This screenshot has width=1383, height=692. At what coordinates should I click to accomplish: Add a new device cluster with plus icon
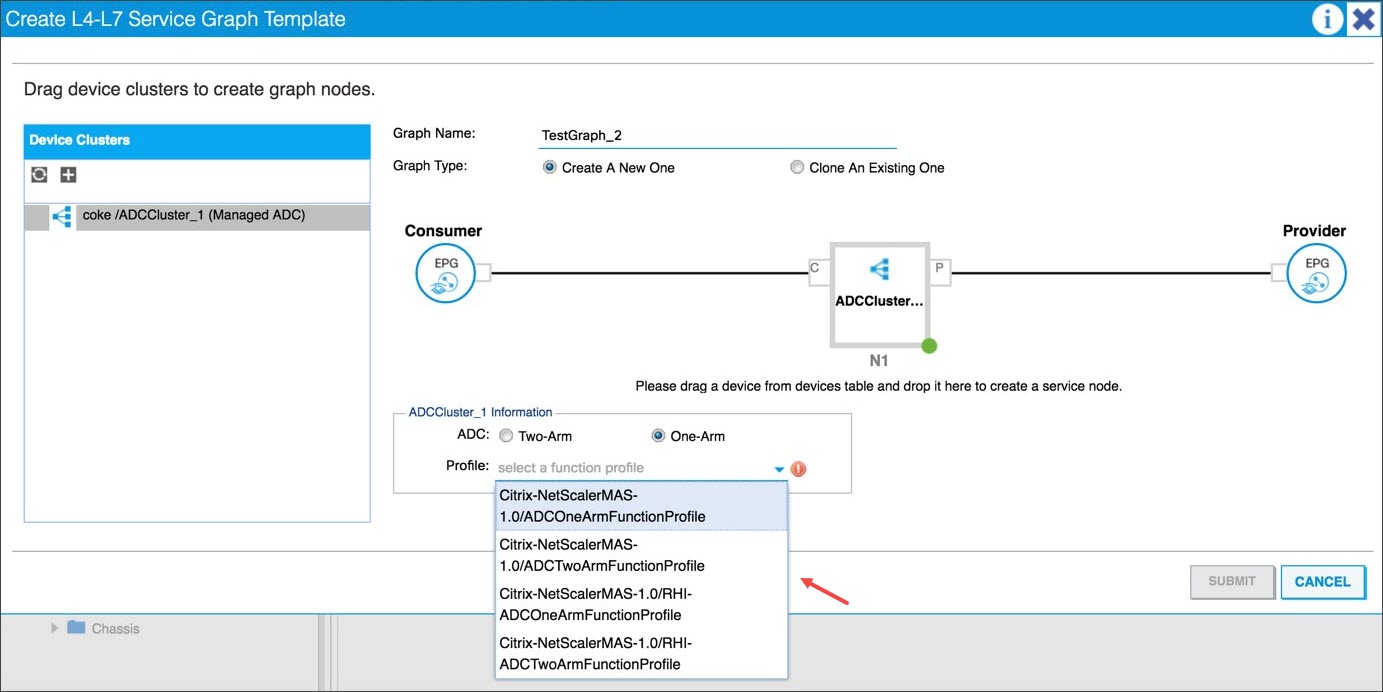click(x=68, y=175)
